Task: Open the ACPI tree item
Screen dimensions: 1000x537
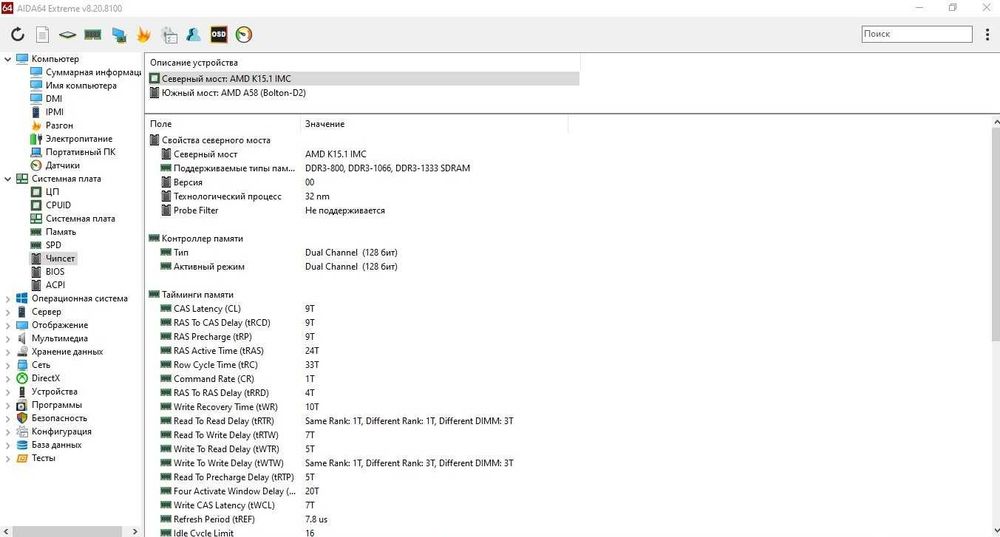Action: coord(55,285)
